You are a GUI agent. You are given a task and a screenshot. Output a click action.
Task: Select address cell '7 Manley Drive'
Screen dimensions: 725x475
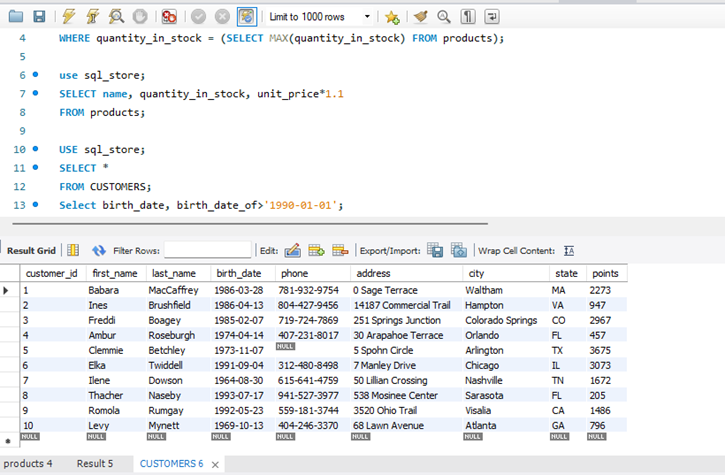tap(406, 365)
